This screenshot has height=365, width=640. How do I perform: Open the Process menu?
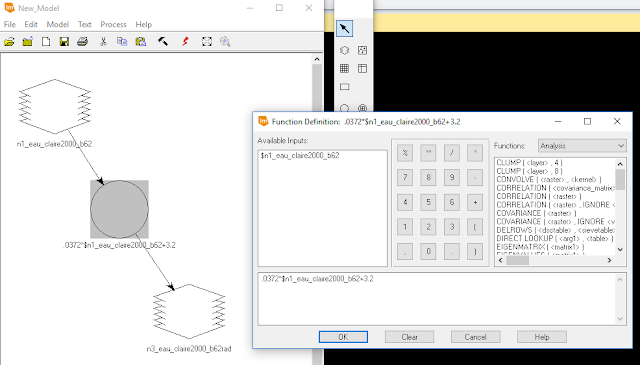click(x=113, y=24)
